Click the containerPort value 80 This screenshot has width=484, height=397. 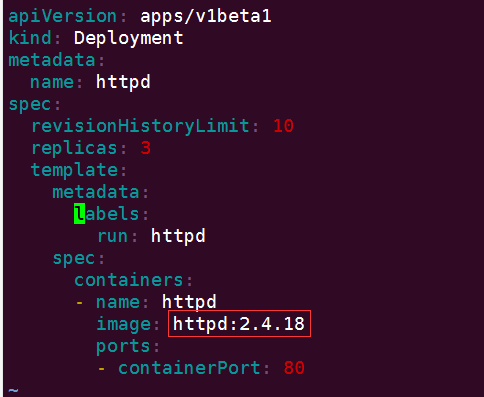(x=294, y=368)
